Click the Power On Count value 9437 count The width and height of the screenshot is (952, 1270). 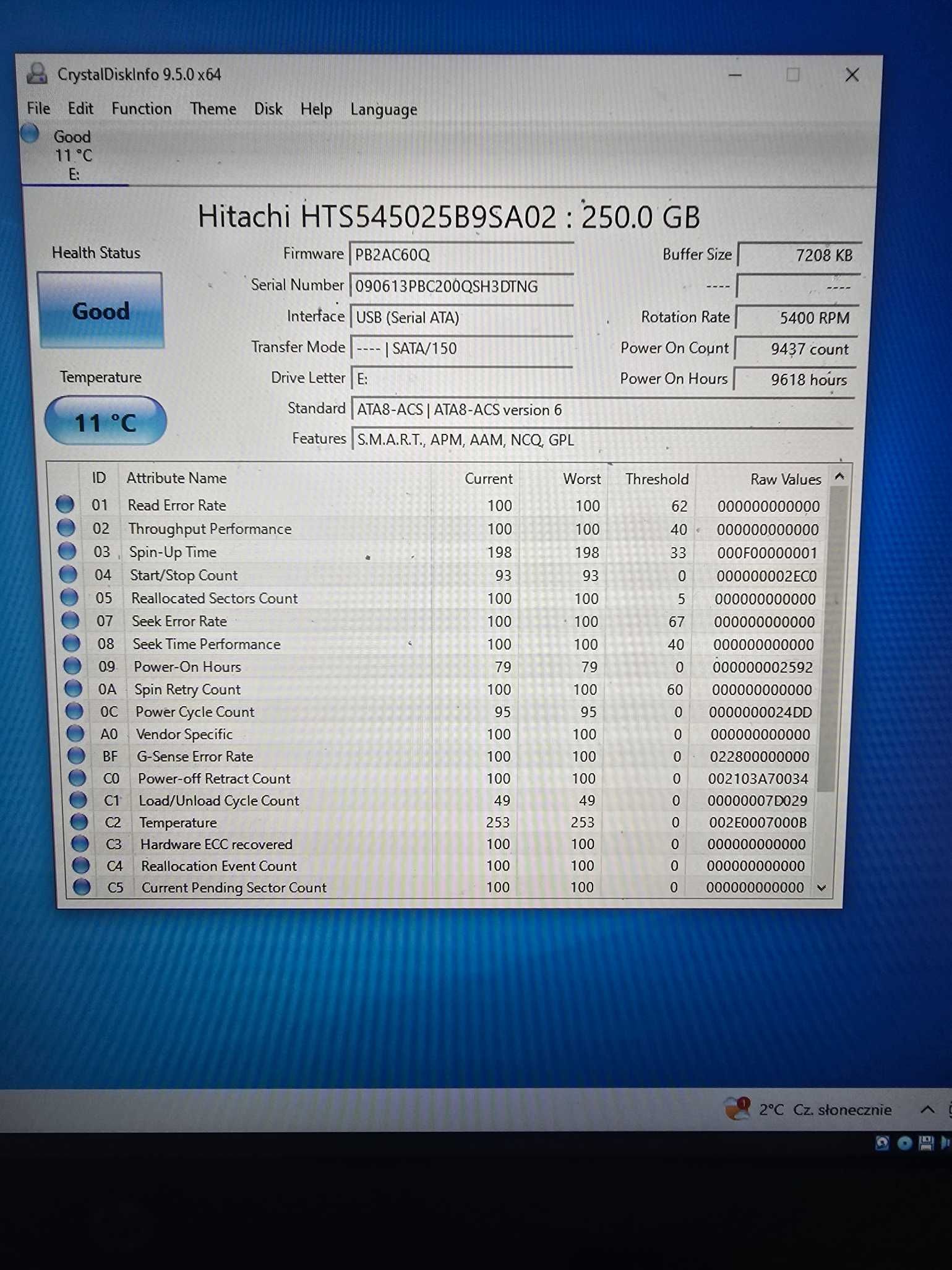pyautogui.click(x=796, y=348)
